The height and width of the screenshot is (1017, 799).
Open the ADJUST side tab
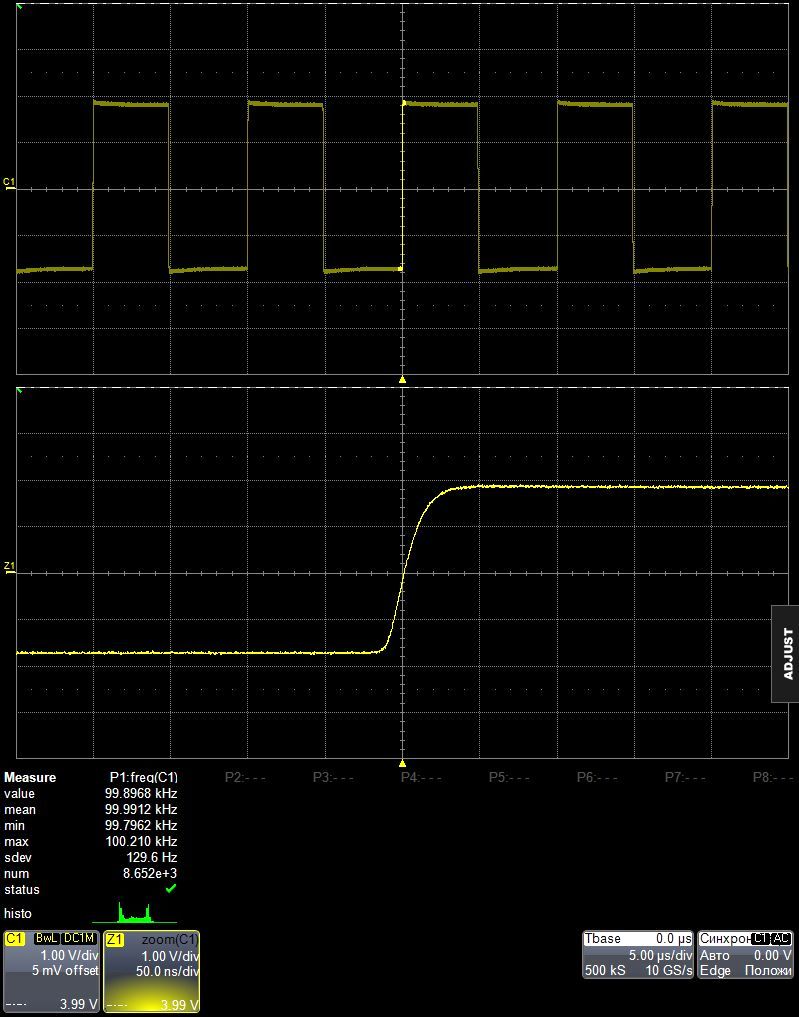(785, 654)
